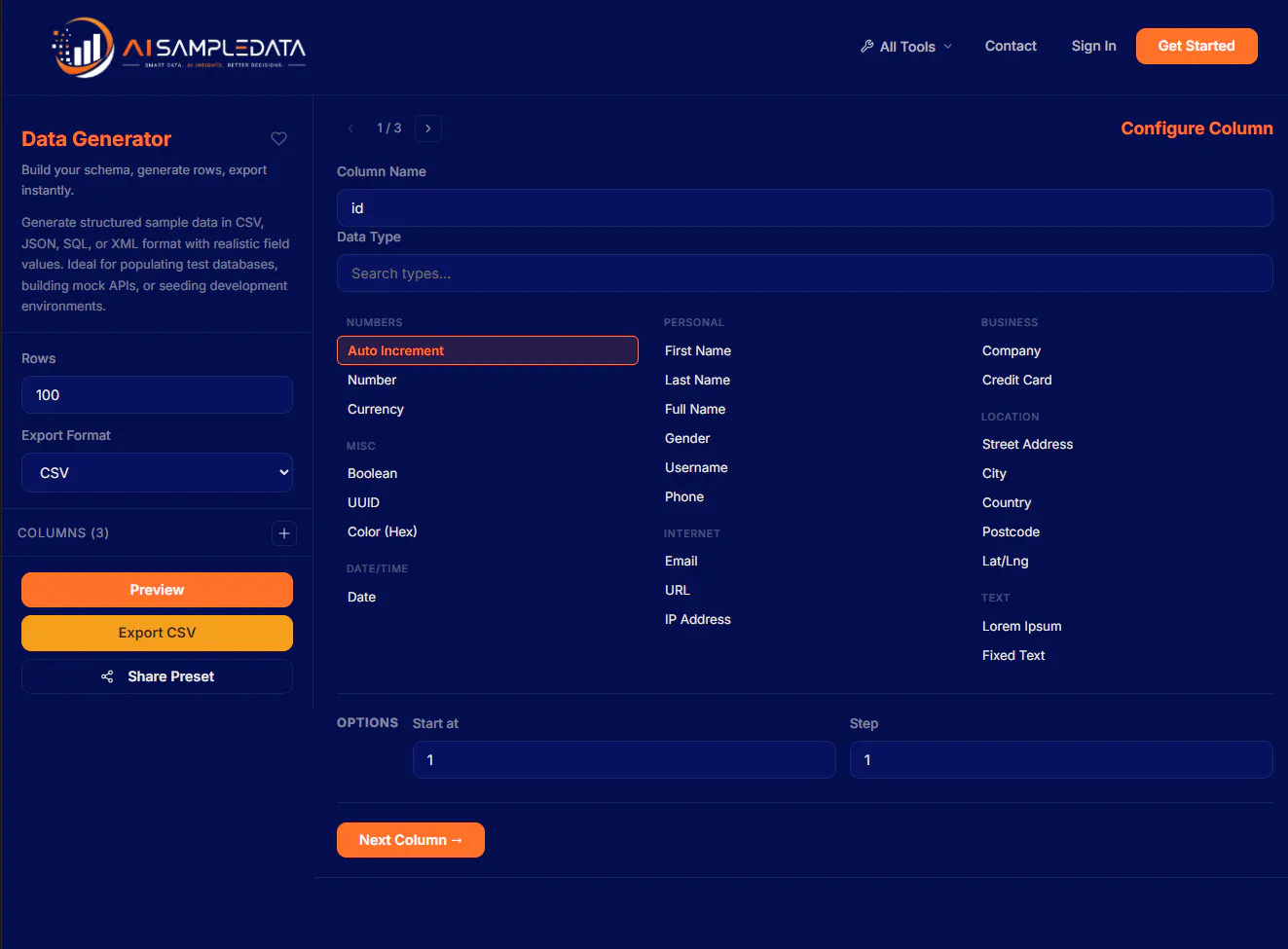Screen dimensions: 1288x949
Task: Click the Get Started button
Action: [1196, 46]
